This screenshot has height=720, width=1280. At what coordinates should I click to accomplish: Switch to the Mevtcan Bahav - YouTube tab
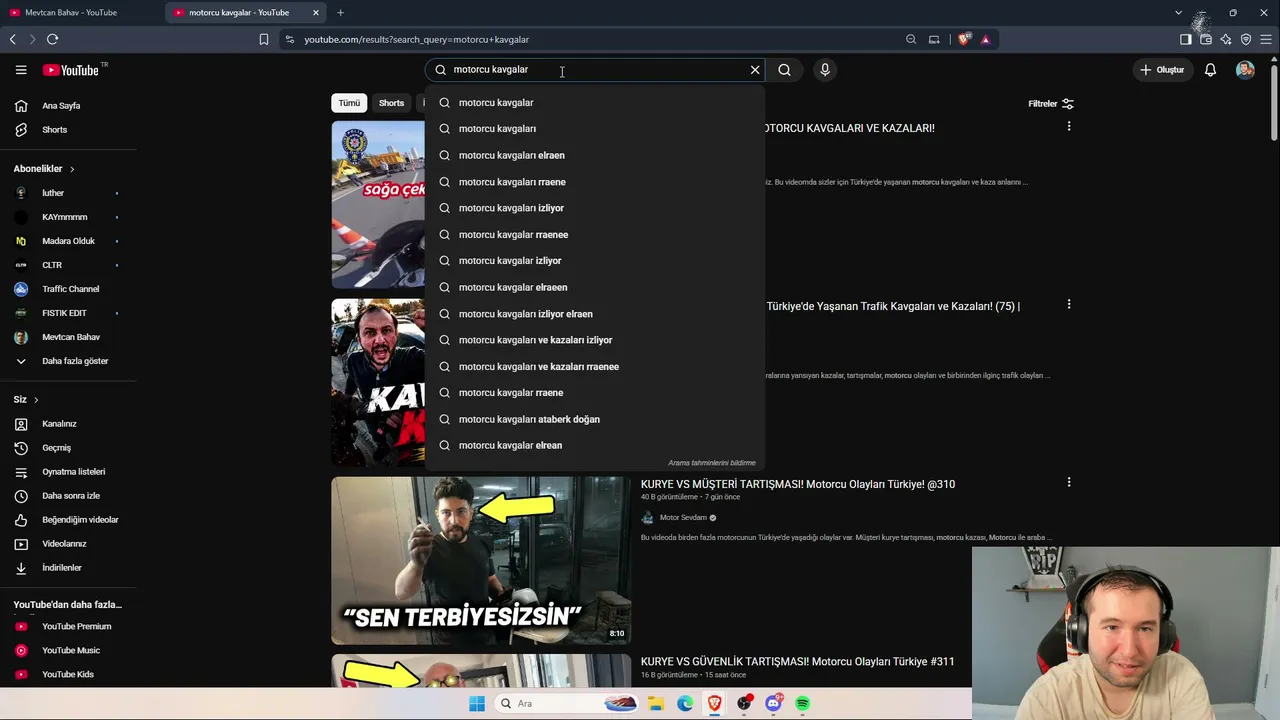coord(82,13)
